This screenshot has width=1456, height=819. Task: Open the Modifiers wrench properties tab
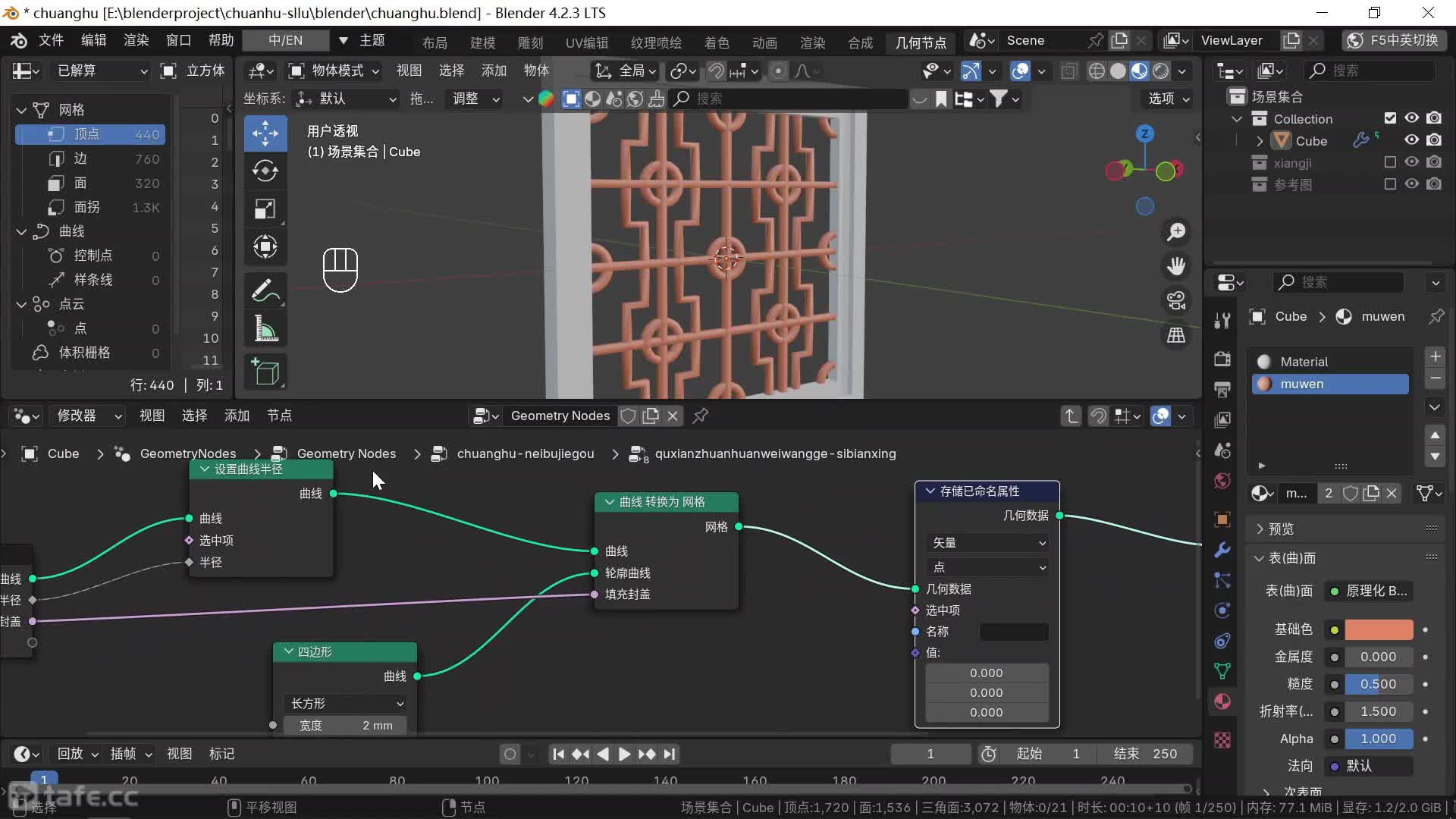pos(1222,550)
